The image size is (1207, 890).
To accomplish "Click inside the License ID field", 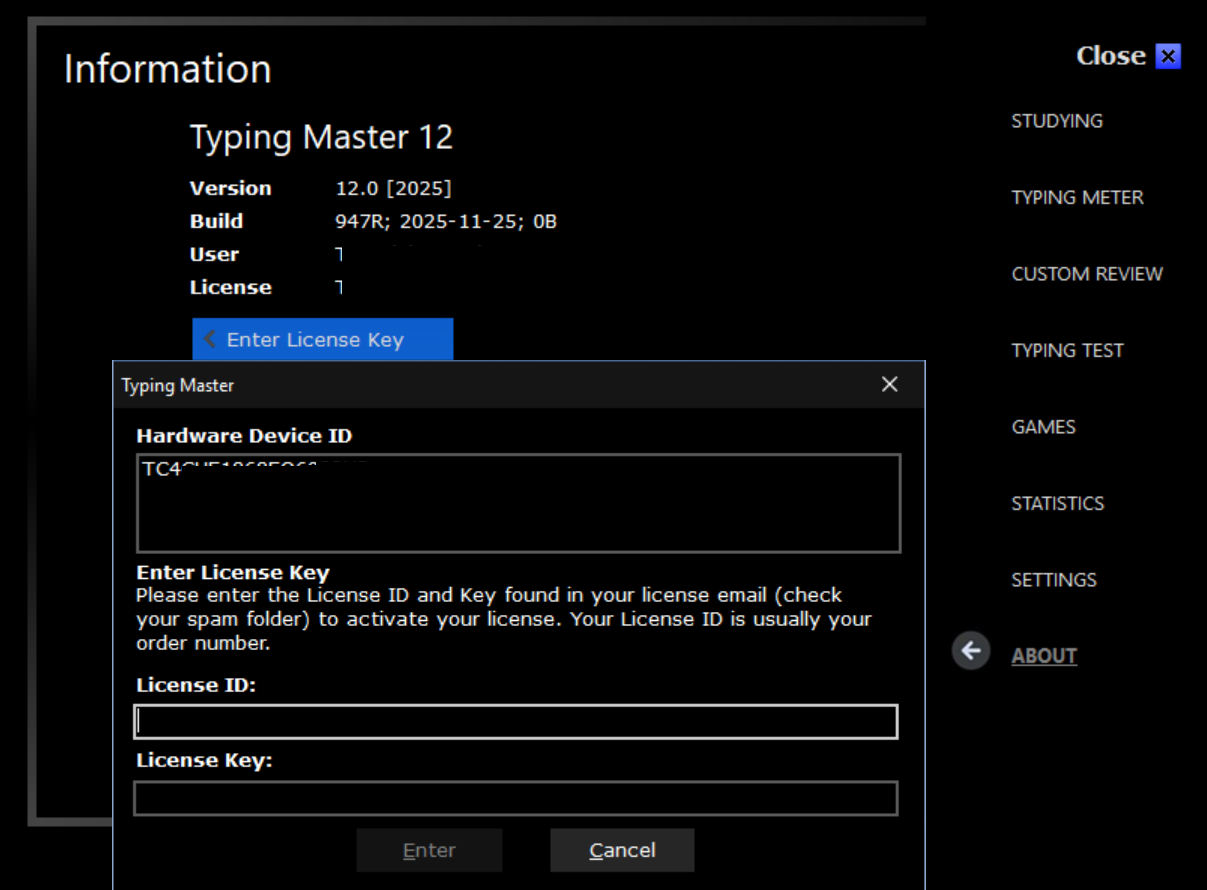I will (x=514, y=721).
